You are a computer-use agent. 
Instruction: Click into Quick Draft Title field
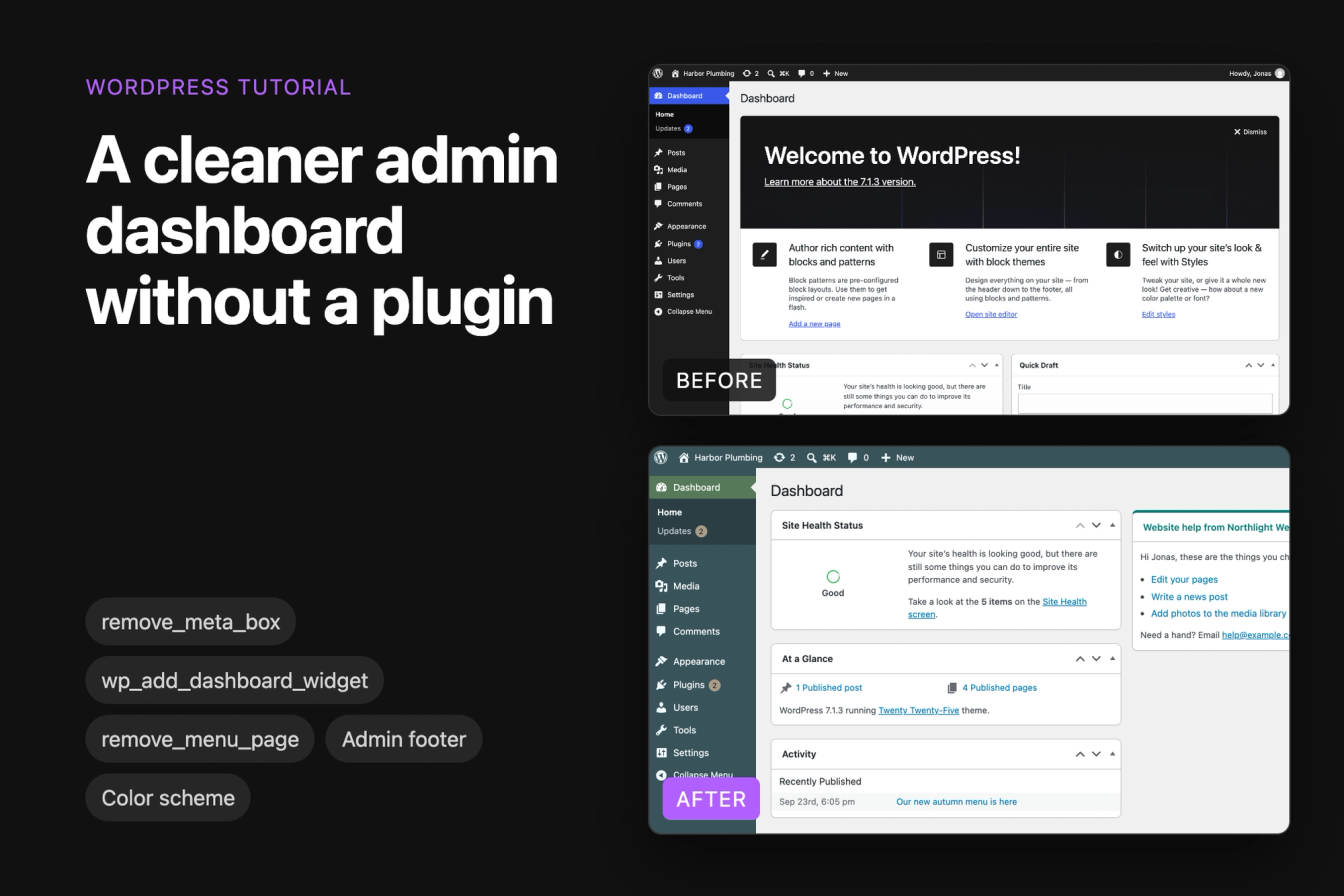point(1145,403)
